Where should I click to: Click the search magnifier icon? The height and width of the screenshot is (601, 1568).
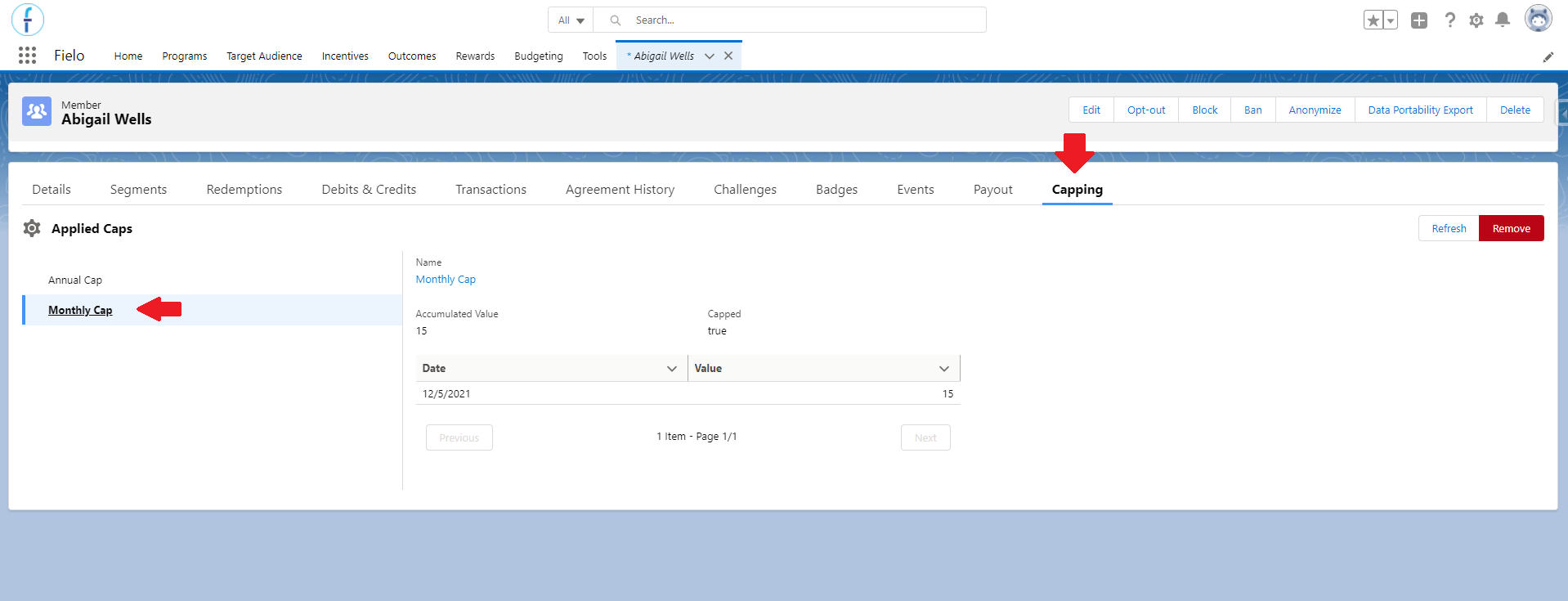616,20
